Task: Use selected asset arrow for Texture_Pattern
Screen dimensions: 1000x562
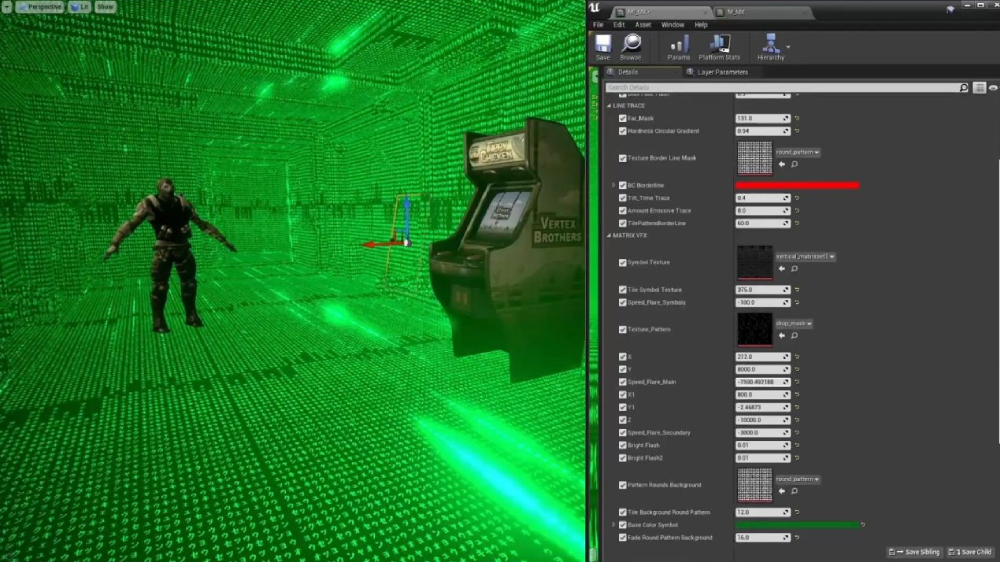Action: (x=782, y=336)
